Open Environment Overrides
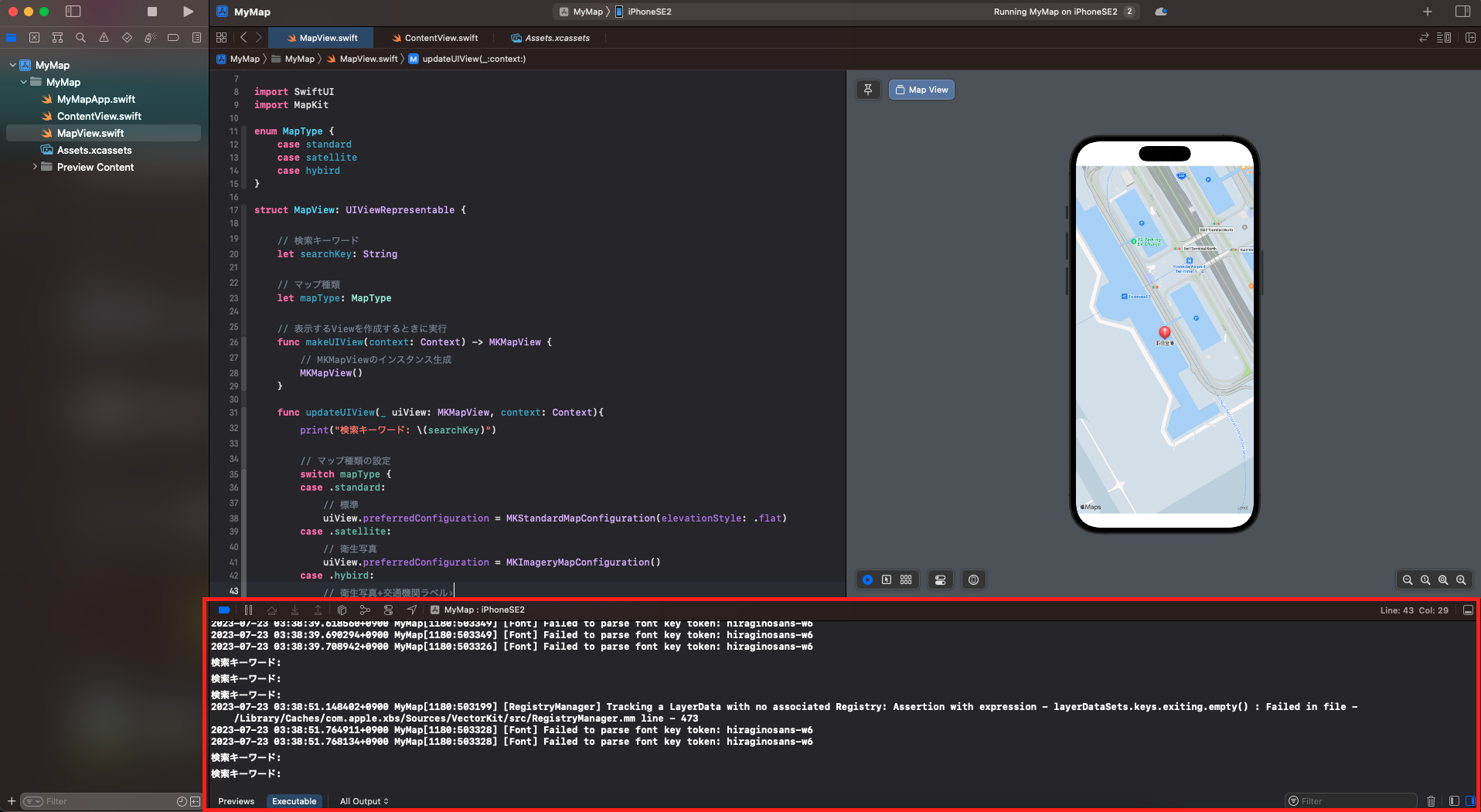 388,610
